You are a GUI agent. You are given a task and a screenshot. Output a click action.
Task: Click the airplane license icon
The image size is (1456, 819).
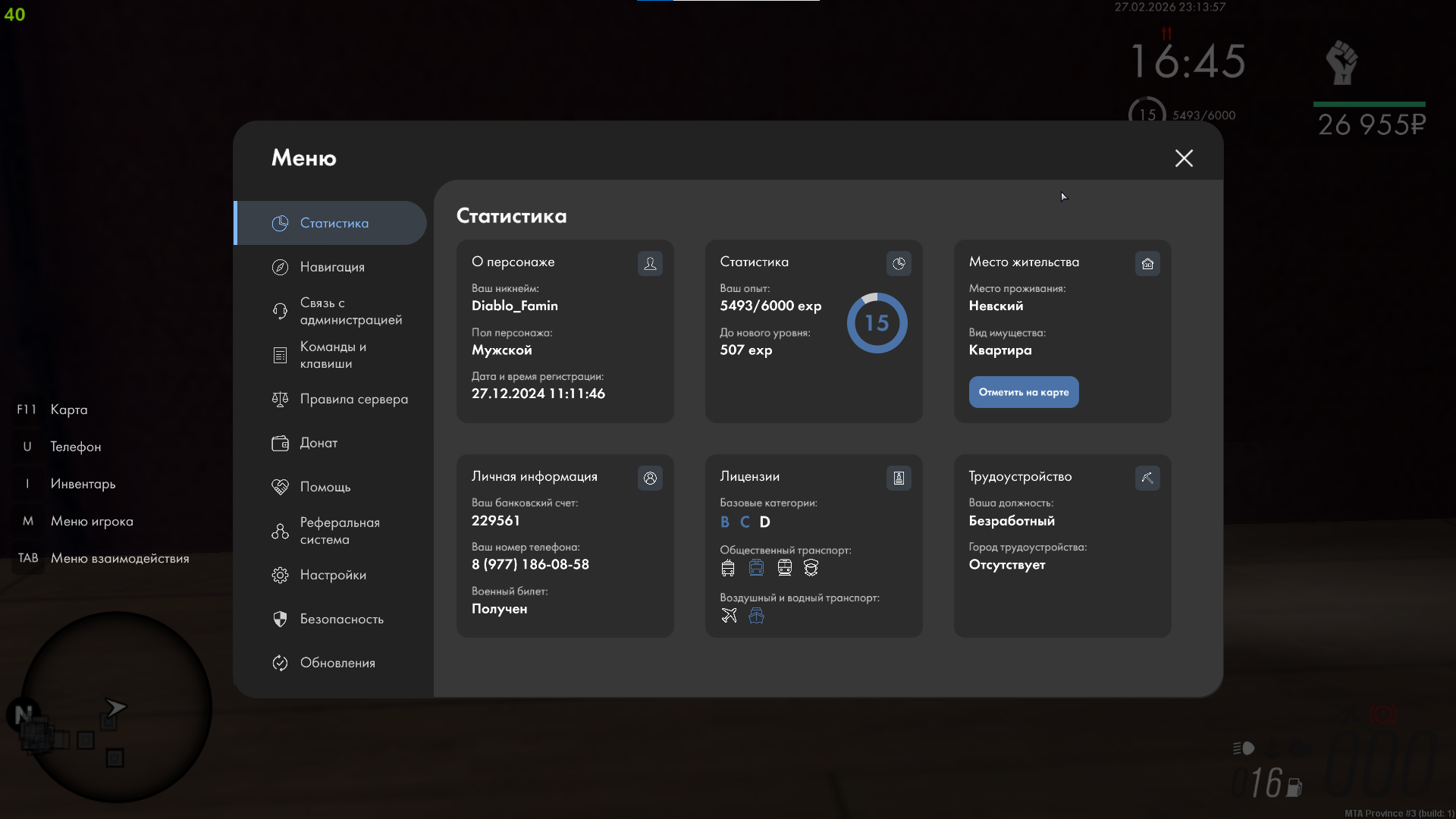(x=729, y=616)
